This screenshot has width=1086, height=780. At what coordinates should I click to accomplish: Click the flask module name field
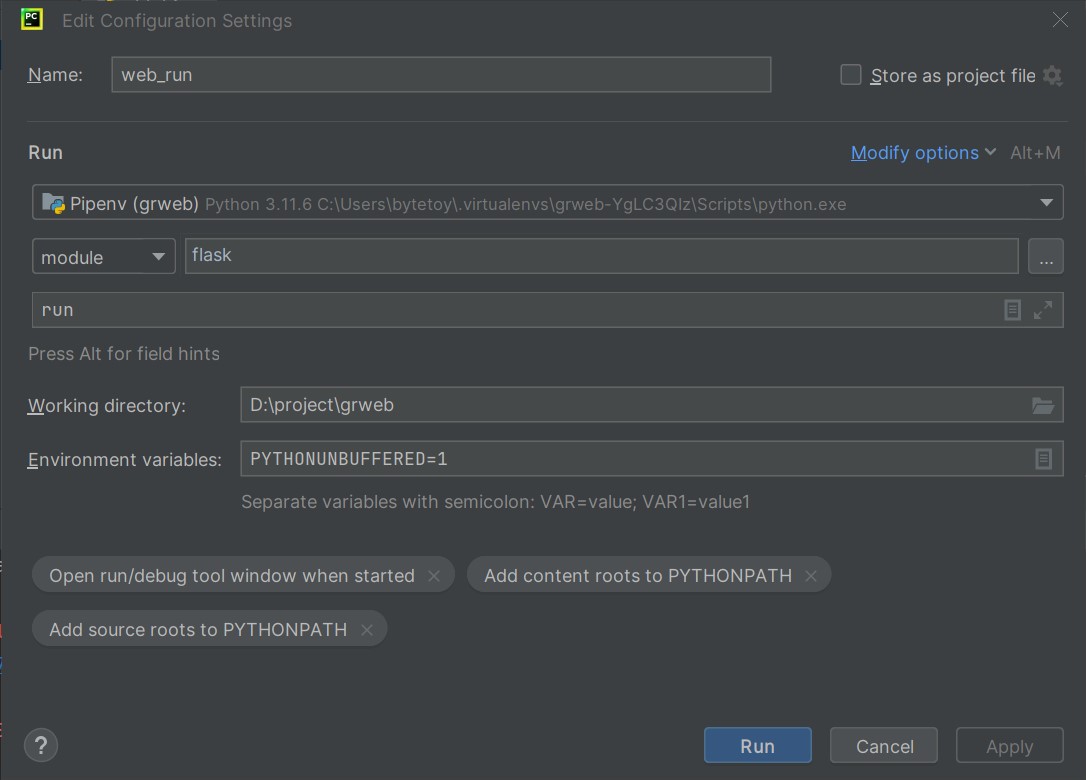pos(600,256)
